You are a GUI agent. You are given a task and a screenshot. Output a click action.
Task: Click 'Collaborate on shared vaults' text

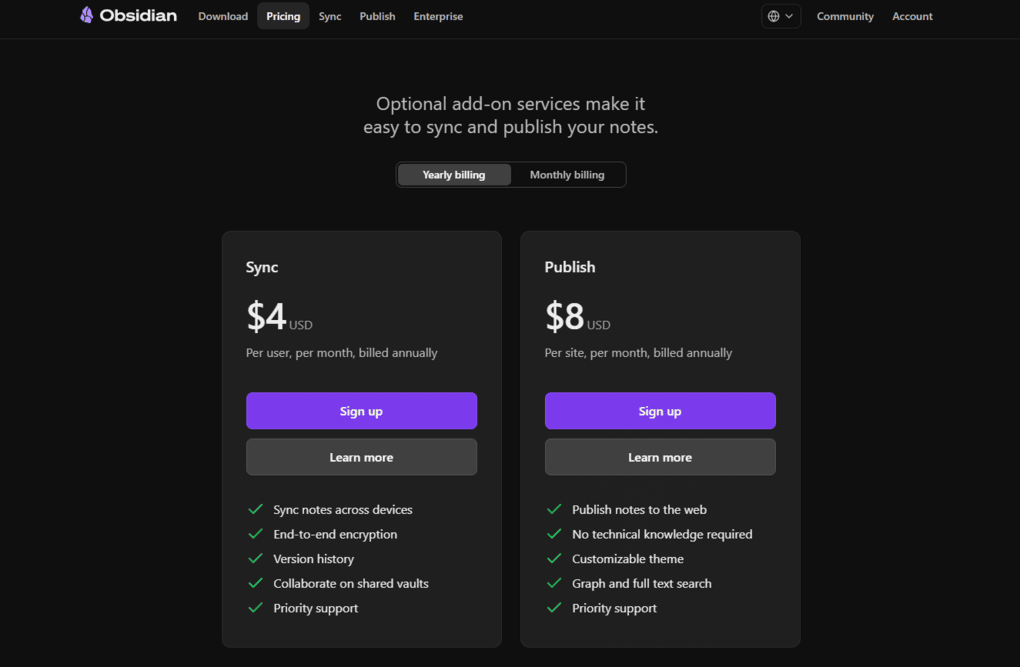[x=351, y=584]
